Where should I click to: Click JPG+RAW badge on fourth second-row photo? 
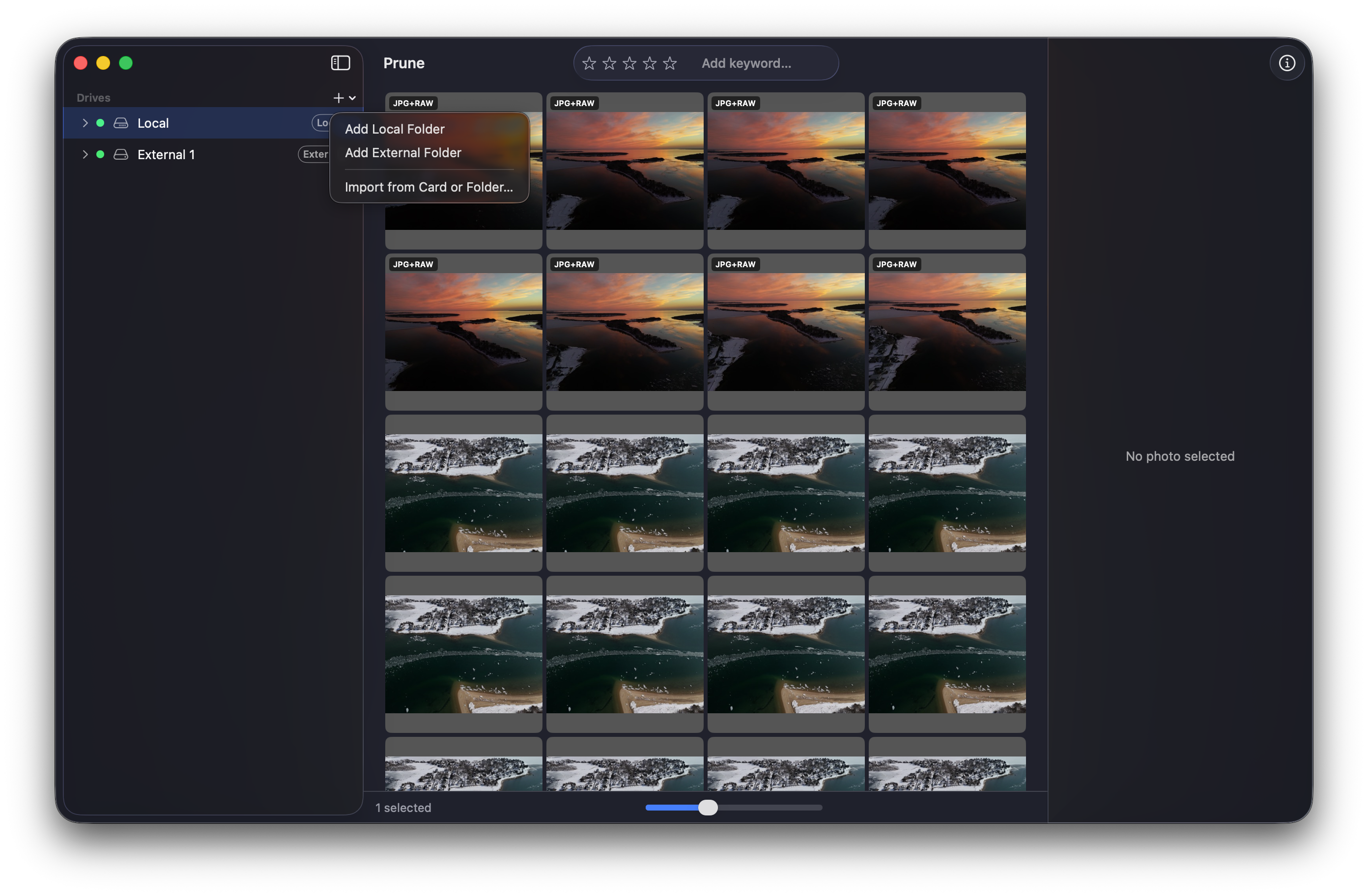coord(897,264)
